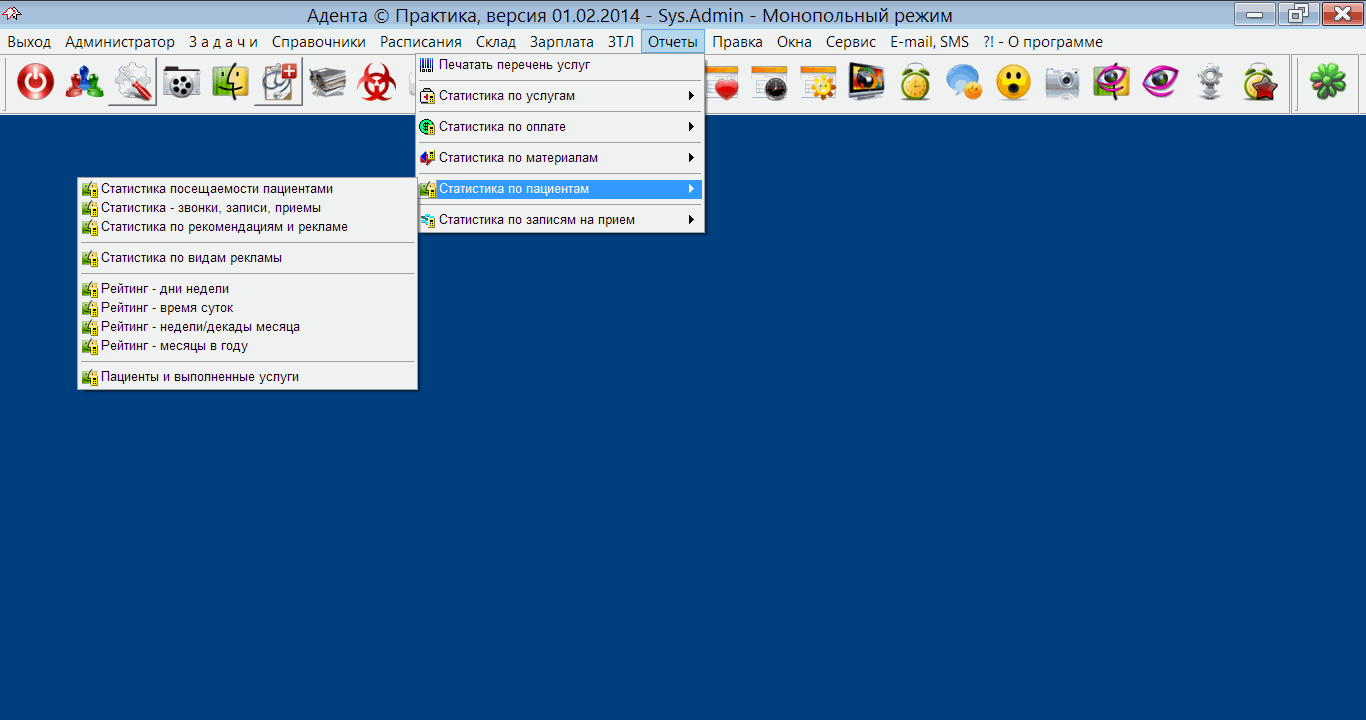Viewport: 1366px width, 720px height.
Task: Click the green alarm clock icon
Action: [915, 83]
